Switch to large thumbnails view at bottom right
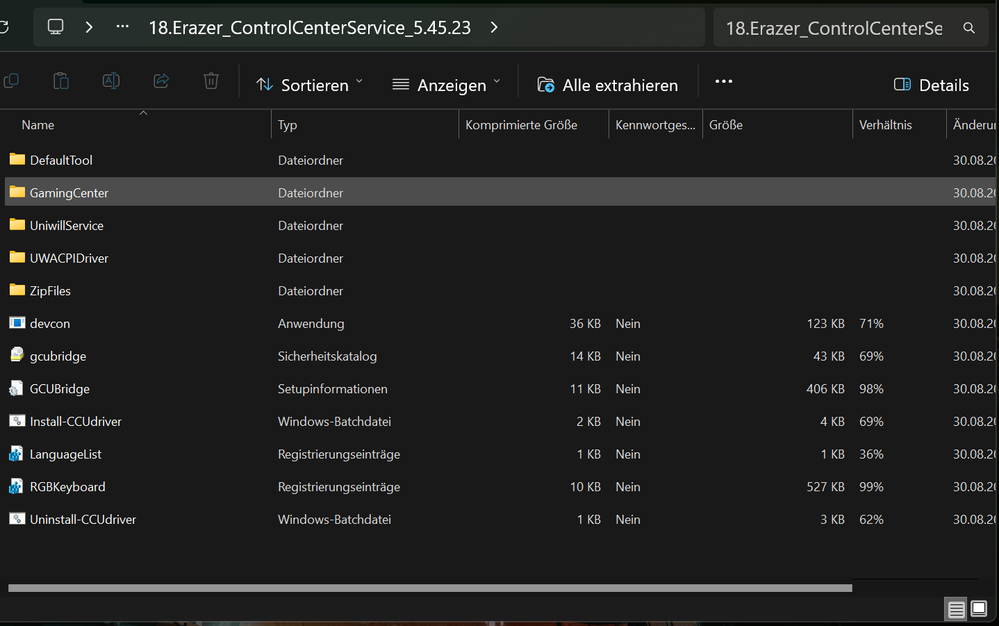This screenshot has width=999, height=626. (x=979, y=609)
